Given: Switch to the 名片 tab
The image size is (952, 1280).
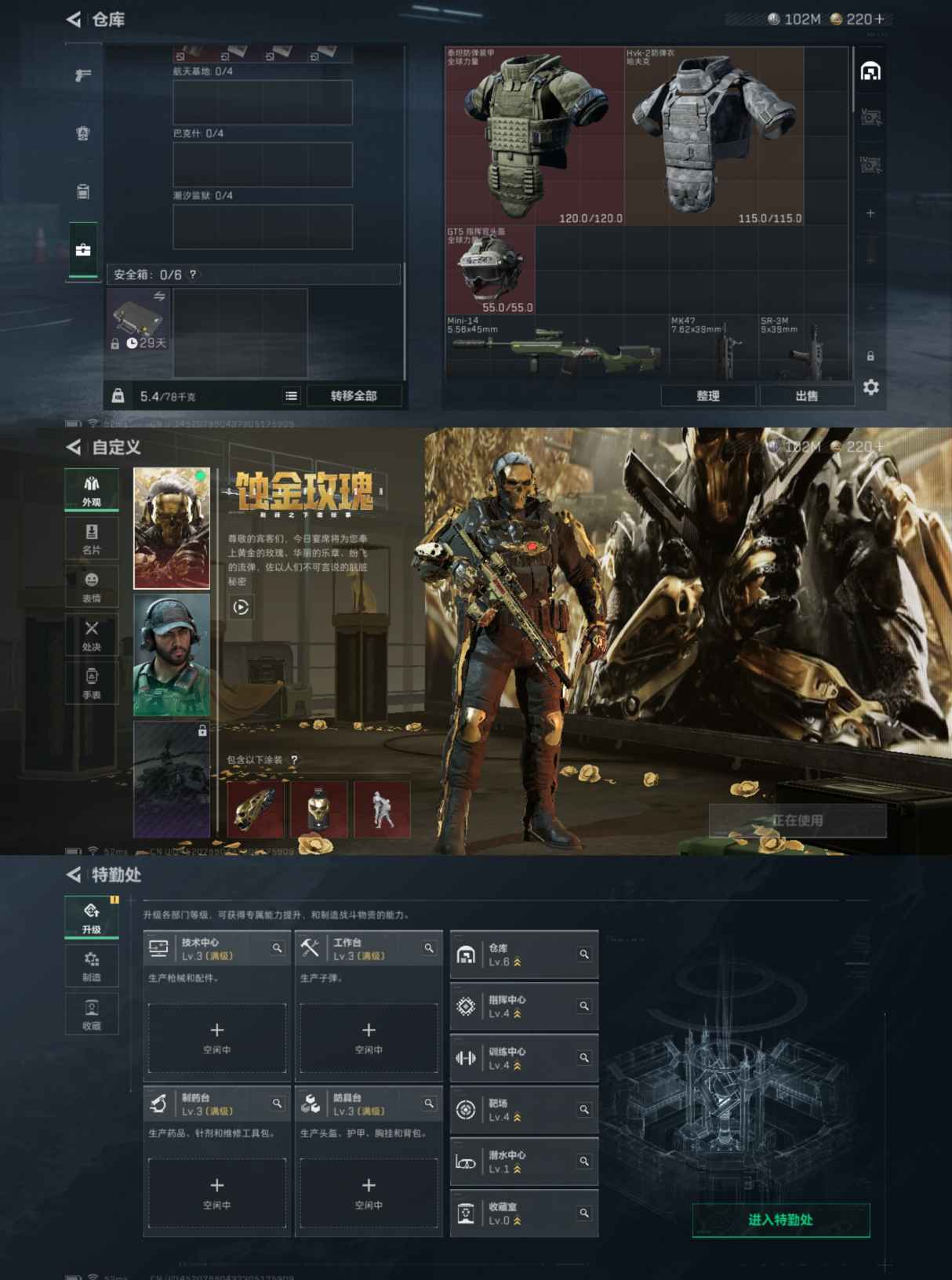Looking at the screenshot, I should 92,539.
